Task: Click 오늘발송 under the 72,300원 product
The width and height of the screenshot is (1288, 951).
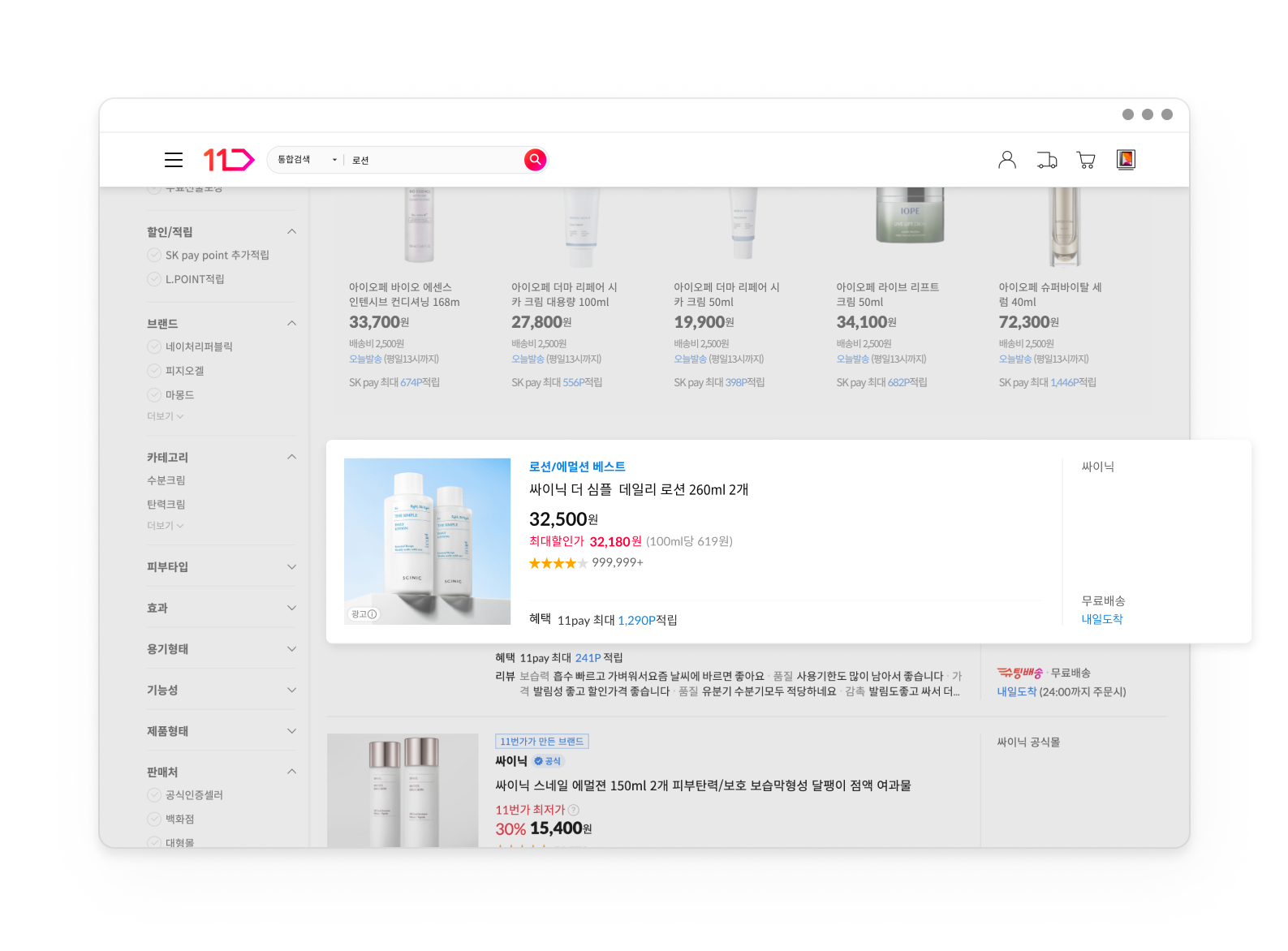Action: pyautogui.click(x=1014, y=359)
